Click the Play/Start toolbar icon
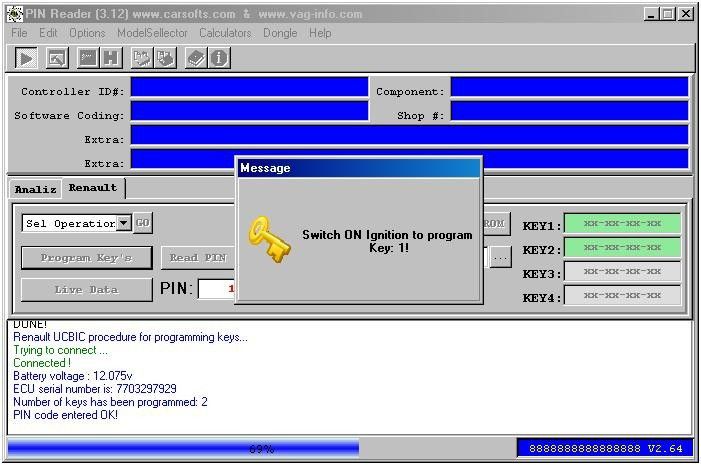 (x=26, y=58)
